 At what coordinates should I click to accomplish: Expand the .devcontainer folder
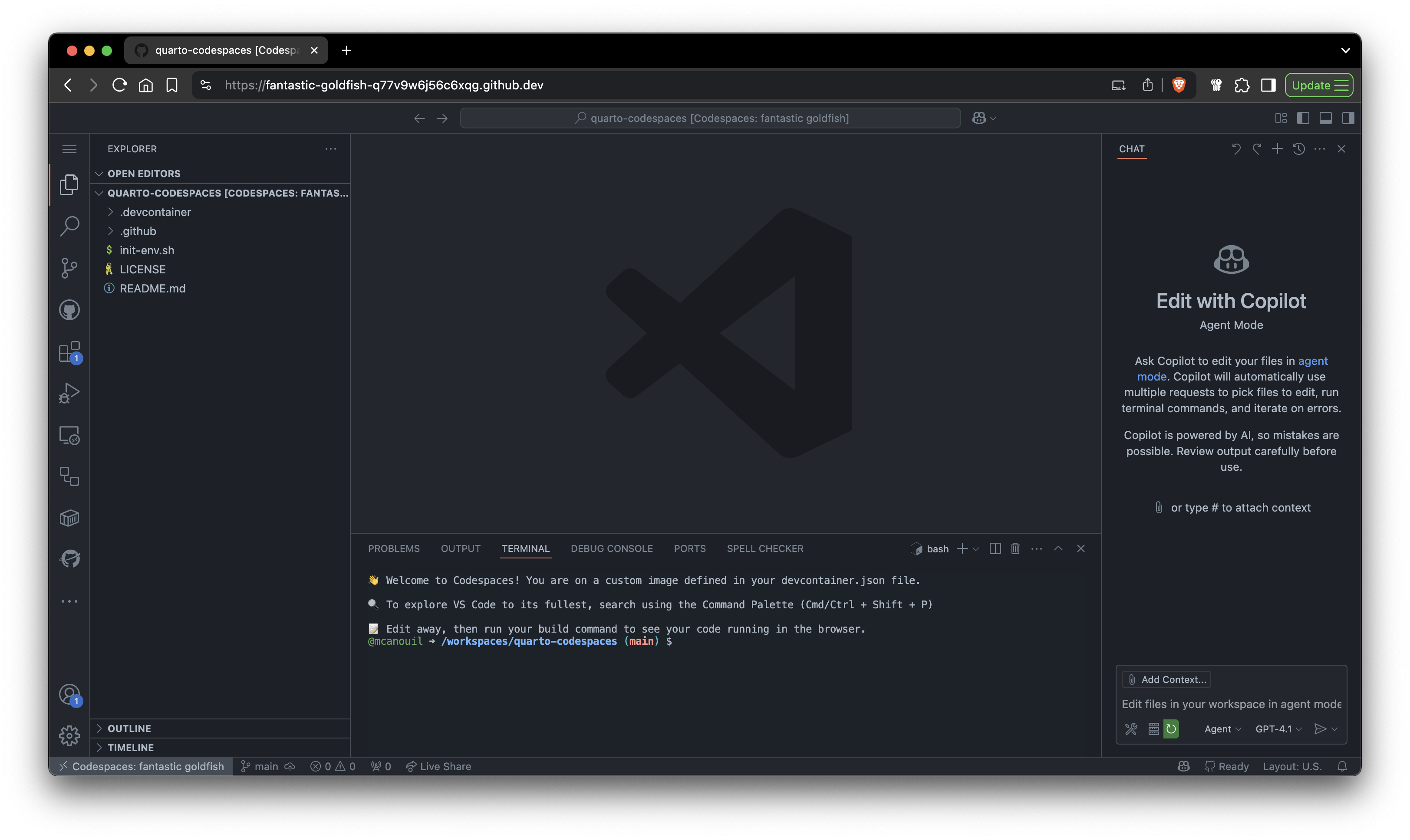click(155, 212)
